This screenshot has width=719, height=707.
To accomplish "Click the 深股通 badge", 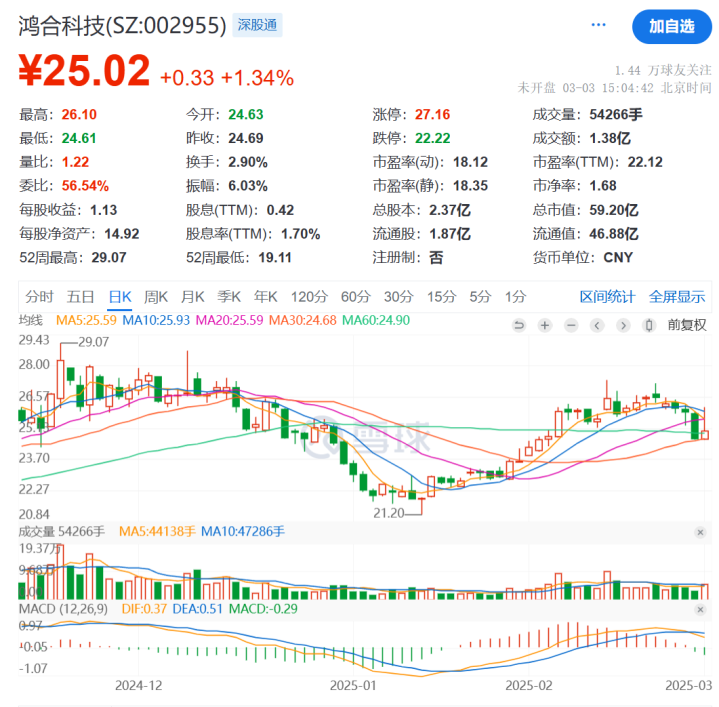I will (257, 25).
